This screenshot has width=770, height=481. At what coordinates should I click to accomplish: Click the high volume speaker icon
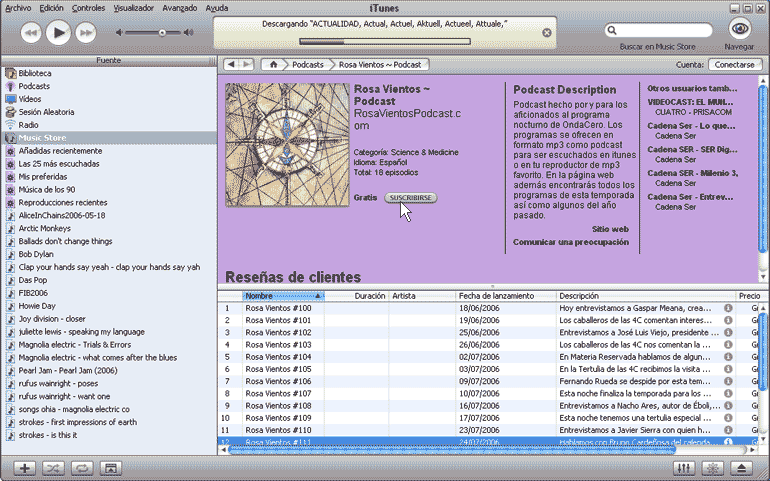(x=189, y=33)
